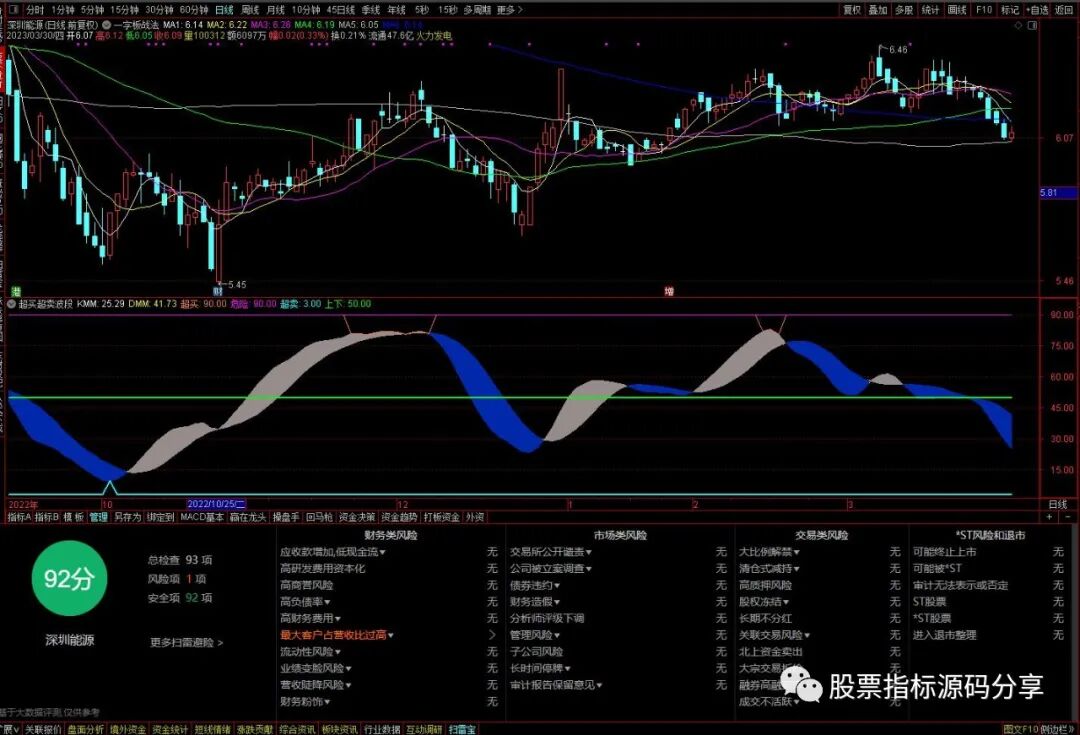
Task: Click the 财 event marker below the 5.45 low
Action: pos(217,291)
